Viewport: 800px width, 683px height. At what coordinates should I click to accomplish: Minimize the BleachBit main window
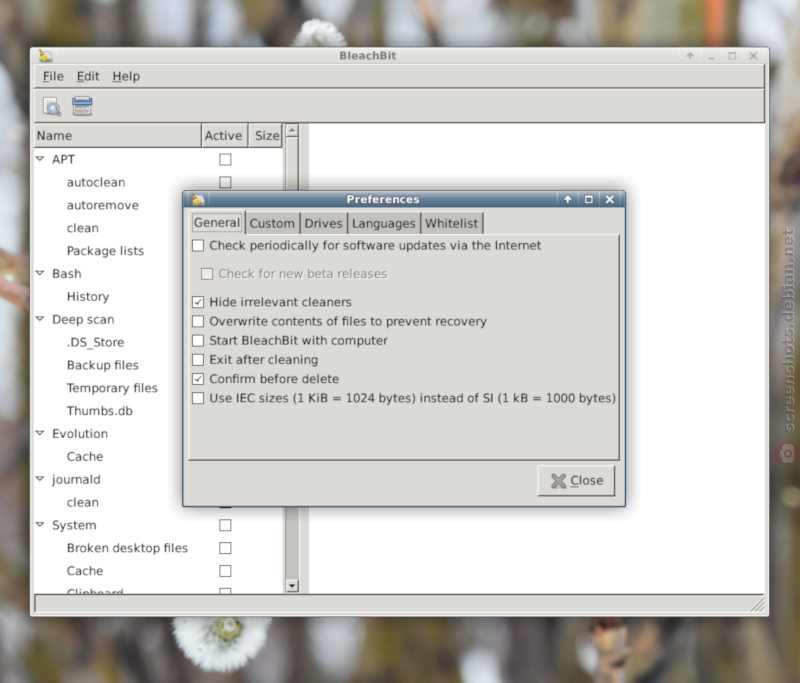pos(711,56)
